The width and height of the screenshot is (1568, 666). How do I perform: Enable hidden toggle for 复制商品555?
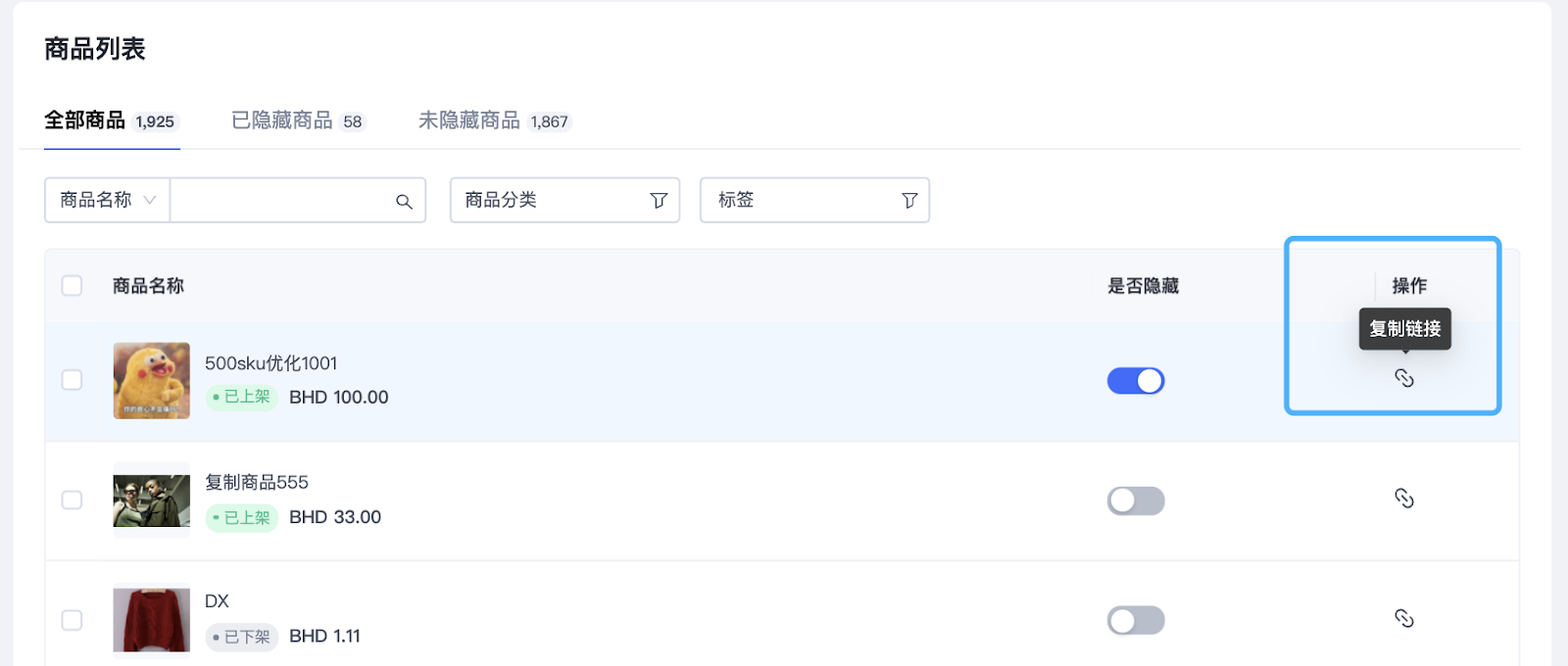click(x=1136, y=500)
